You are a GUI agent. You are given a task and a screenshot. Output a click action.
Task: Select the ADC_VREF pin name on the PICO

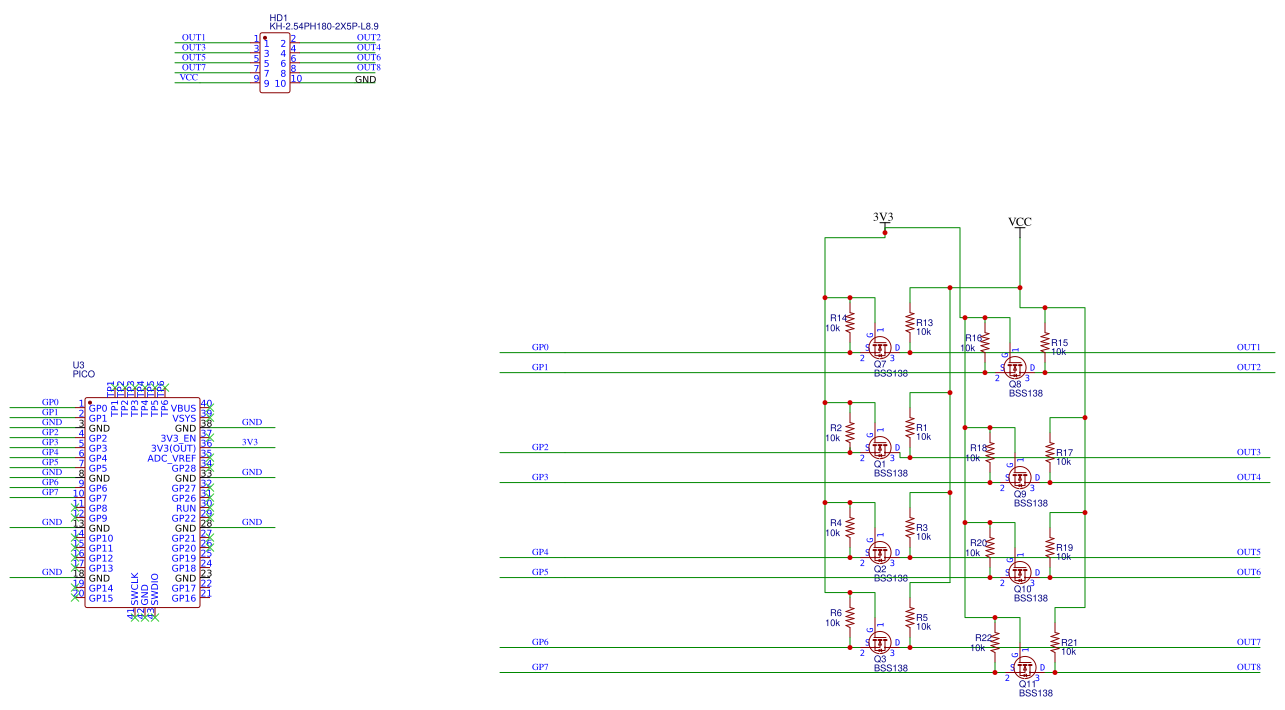click(172, 458)
